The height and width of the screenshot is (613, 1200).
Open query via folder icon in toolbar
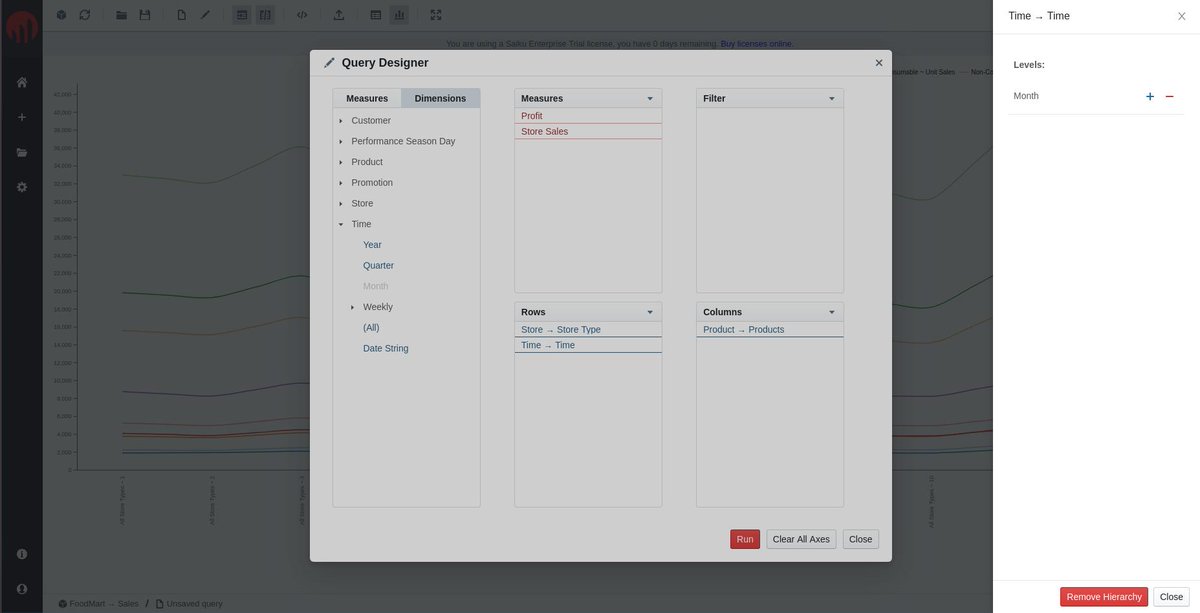[121, 15]
